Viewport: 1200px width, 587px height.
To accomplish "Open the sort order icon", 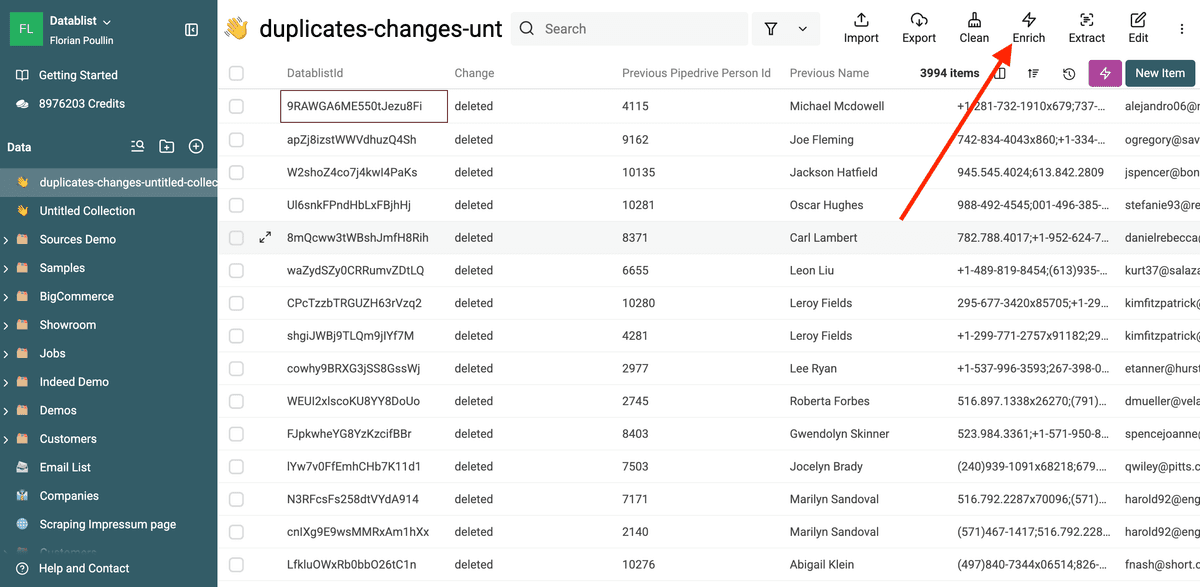I will [x=1033, y=73].
